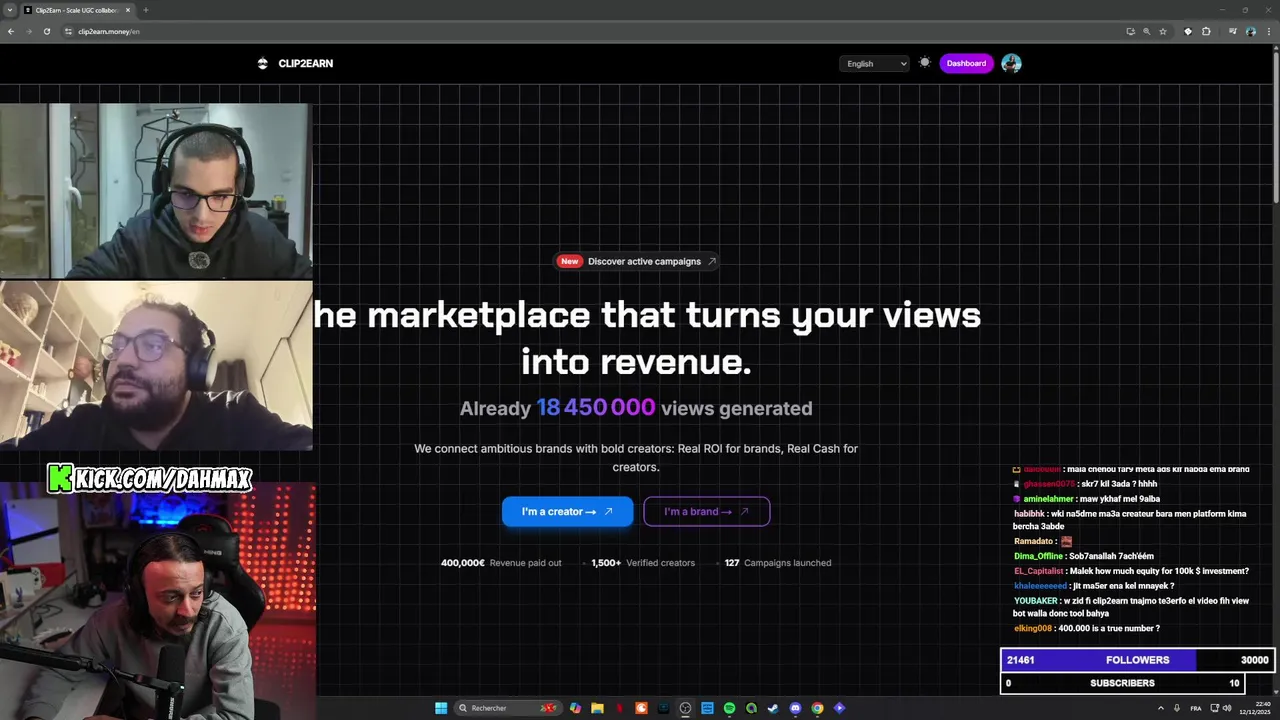Open a new browser tab

coord(146,10)
